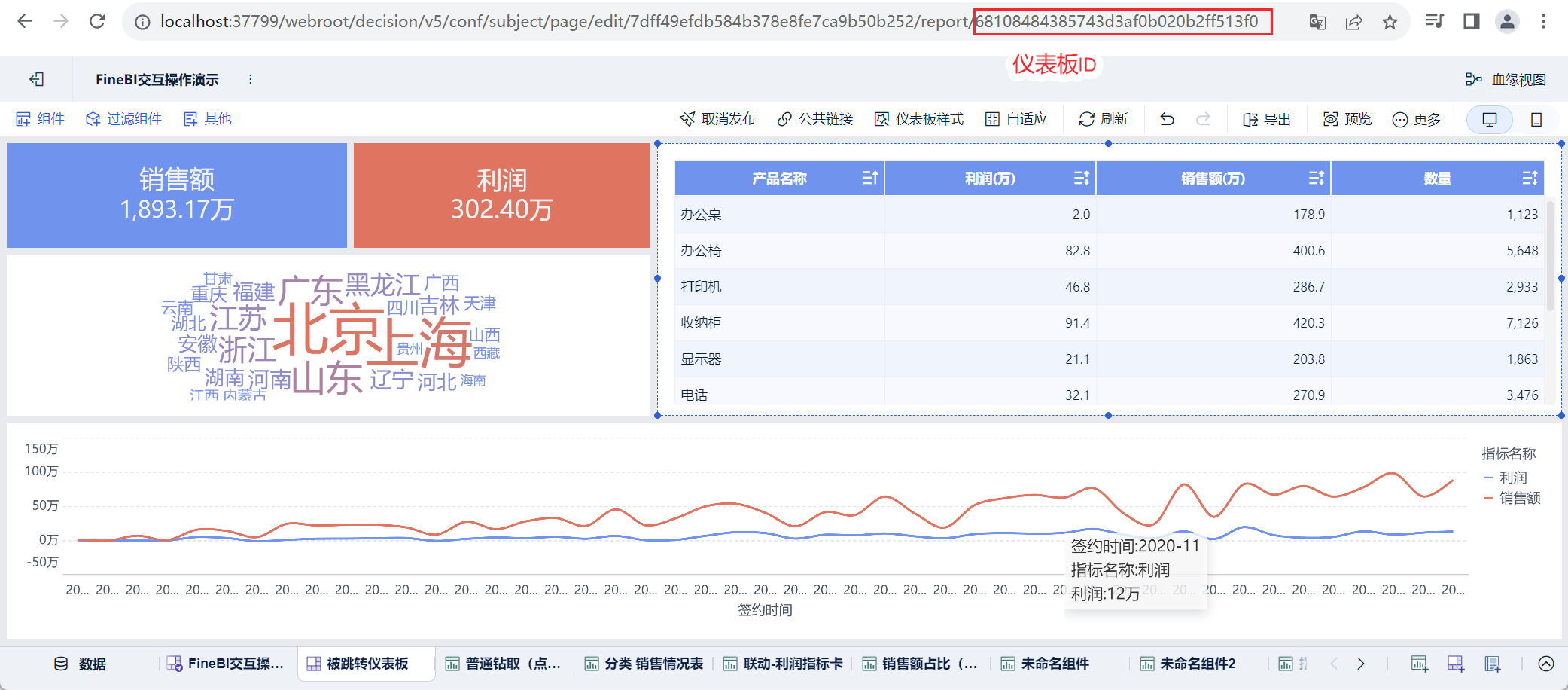Click the 办公椅 table row name
This screenshot has height=690, width=1568.
pyautogui.click(x=701, y=251)
